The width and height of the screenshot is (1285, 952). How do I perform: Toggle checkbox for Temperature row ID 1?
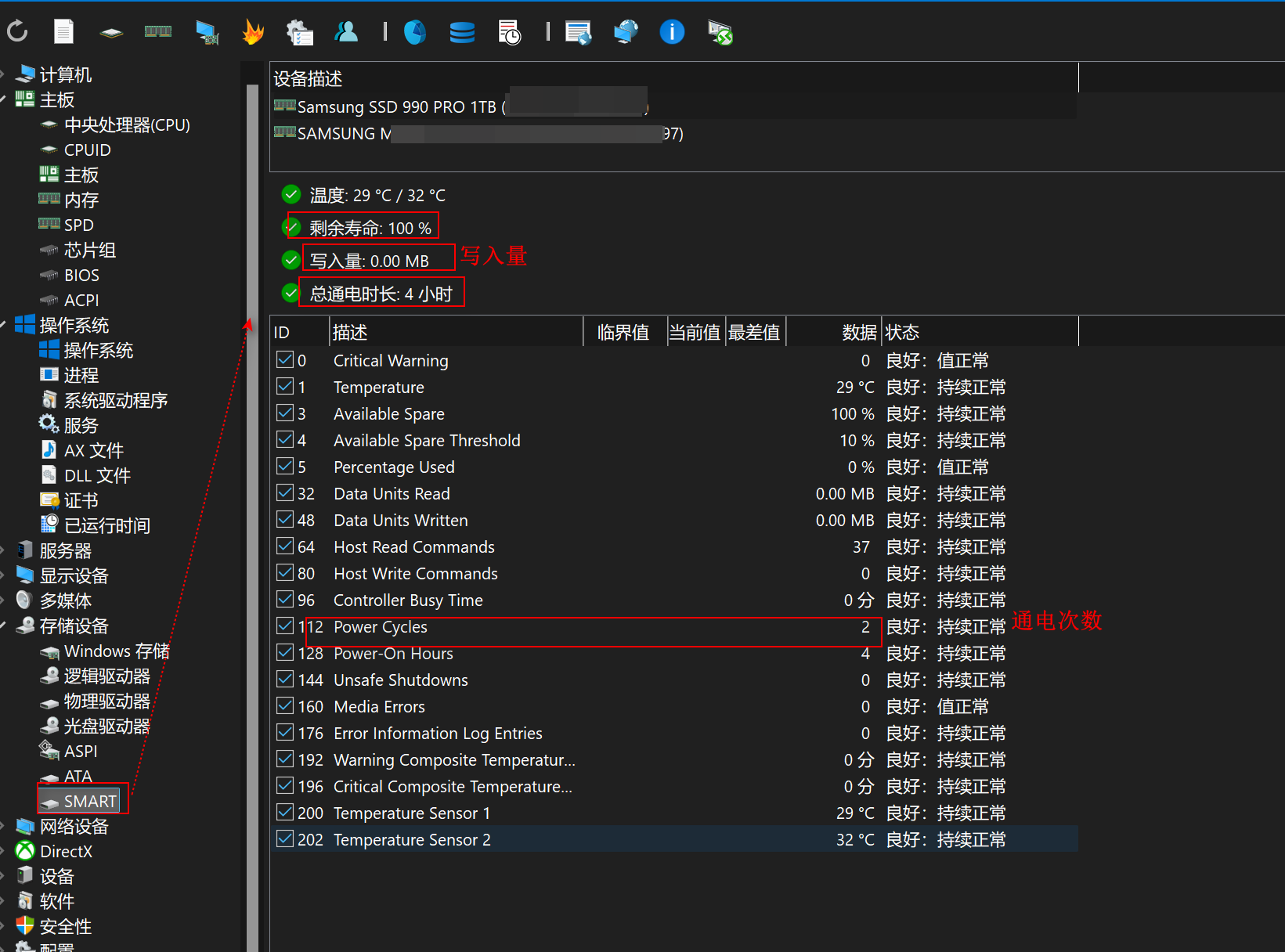(x=285, y=387)
